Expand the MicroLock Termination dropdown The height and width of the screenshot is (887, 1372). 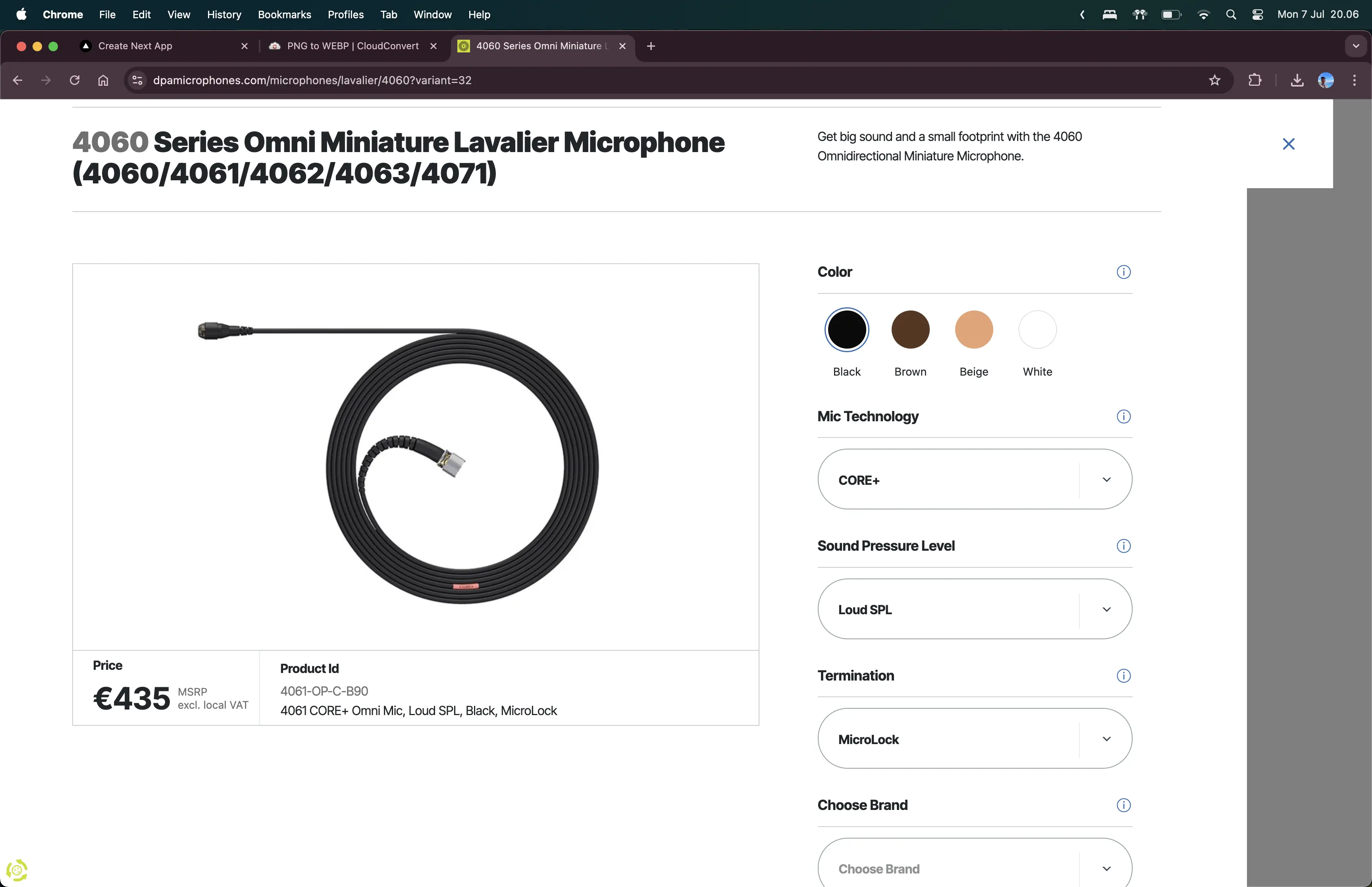click(x=974, y=739)
